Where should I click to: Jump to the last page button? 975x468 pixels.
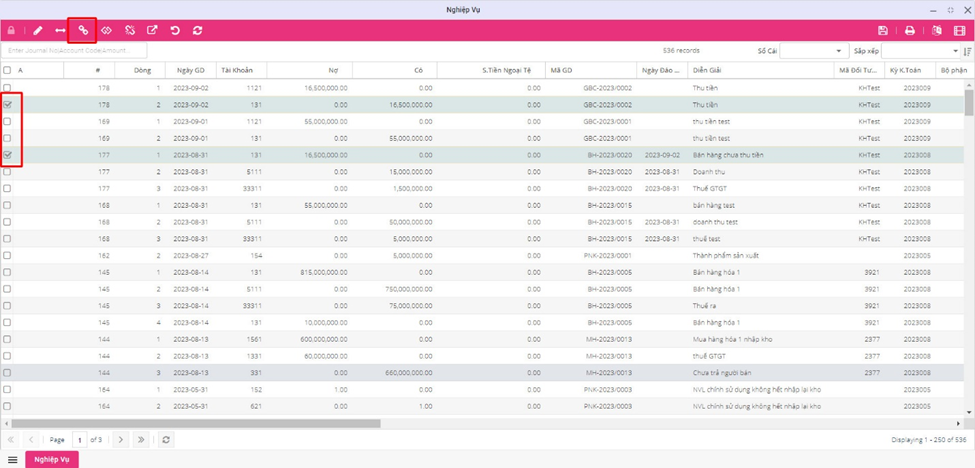141,439
